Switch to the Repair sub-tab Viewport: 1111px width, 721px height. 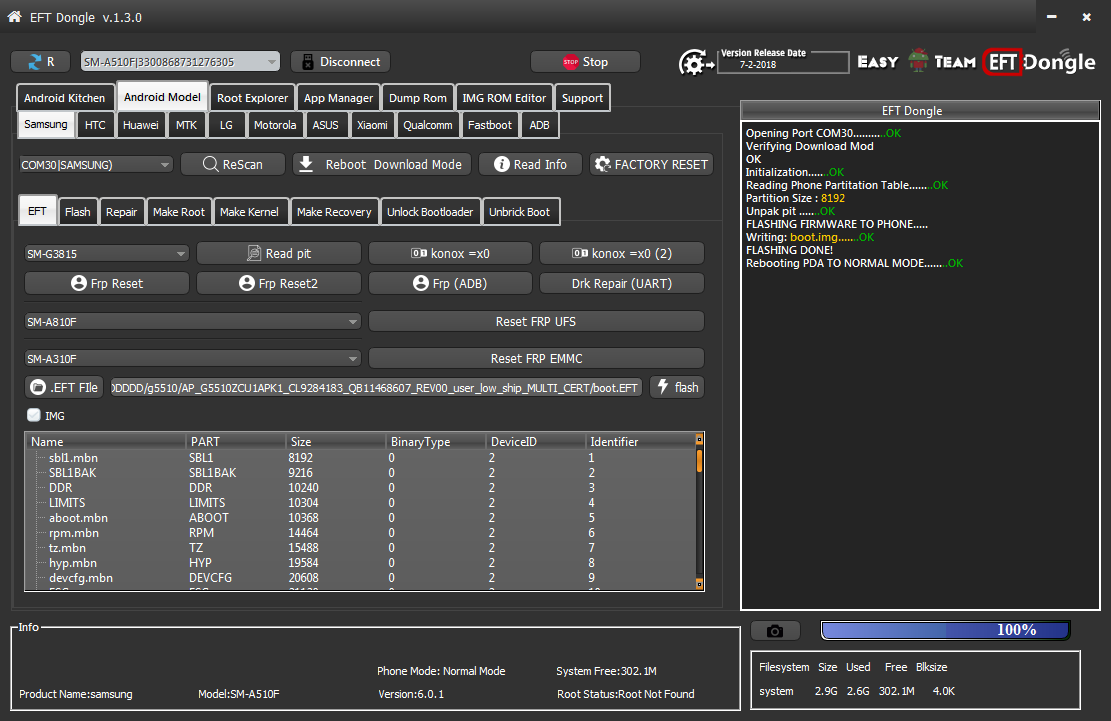tap(121, 212)
